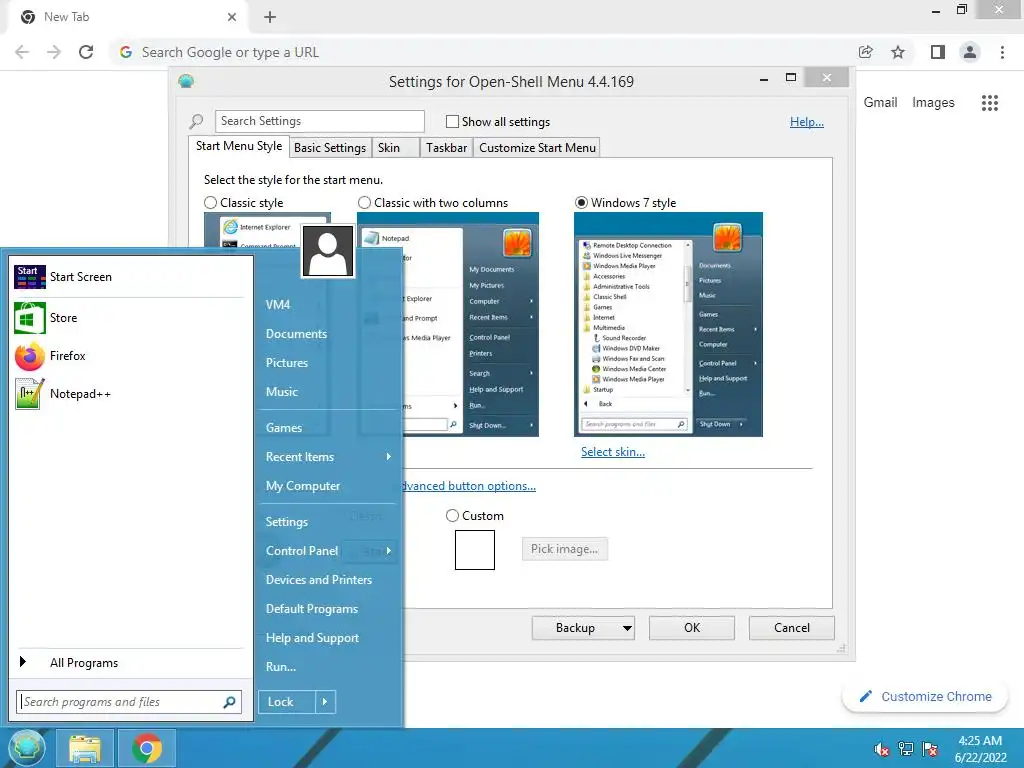Go back in Chrome
1024x768 pixels.
(22, 52)
